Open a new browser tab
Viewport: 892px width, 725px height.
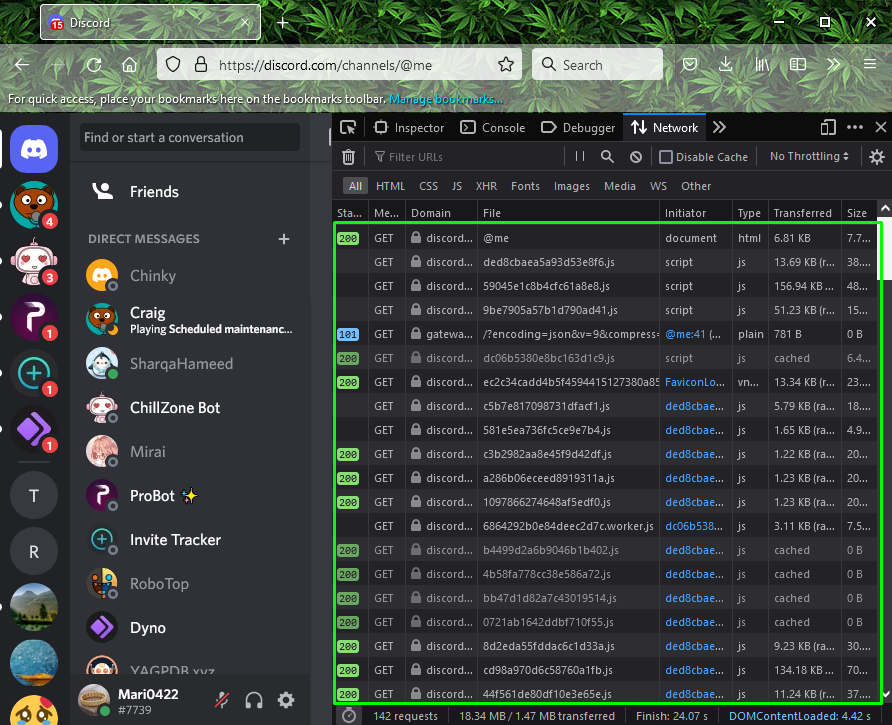(x=282, y=23)
